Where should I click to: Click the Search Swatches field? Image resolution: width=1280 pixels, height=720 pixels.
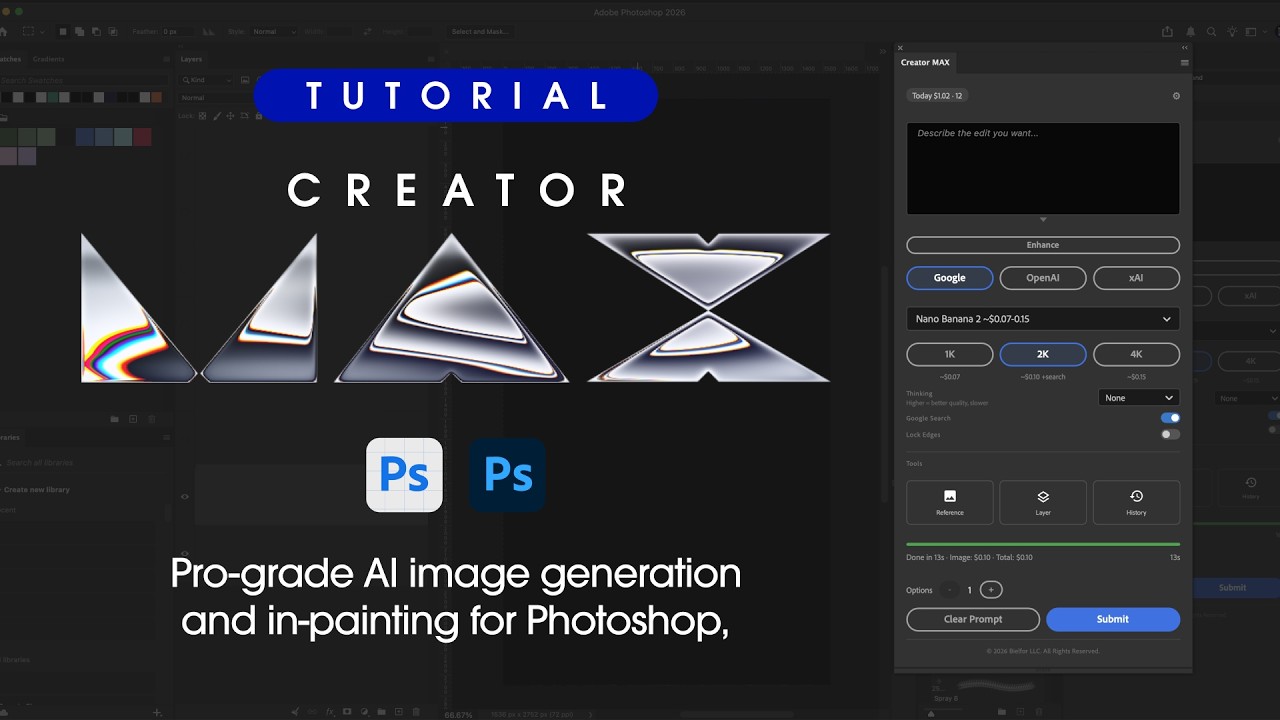coord(82,80)
